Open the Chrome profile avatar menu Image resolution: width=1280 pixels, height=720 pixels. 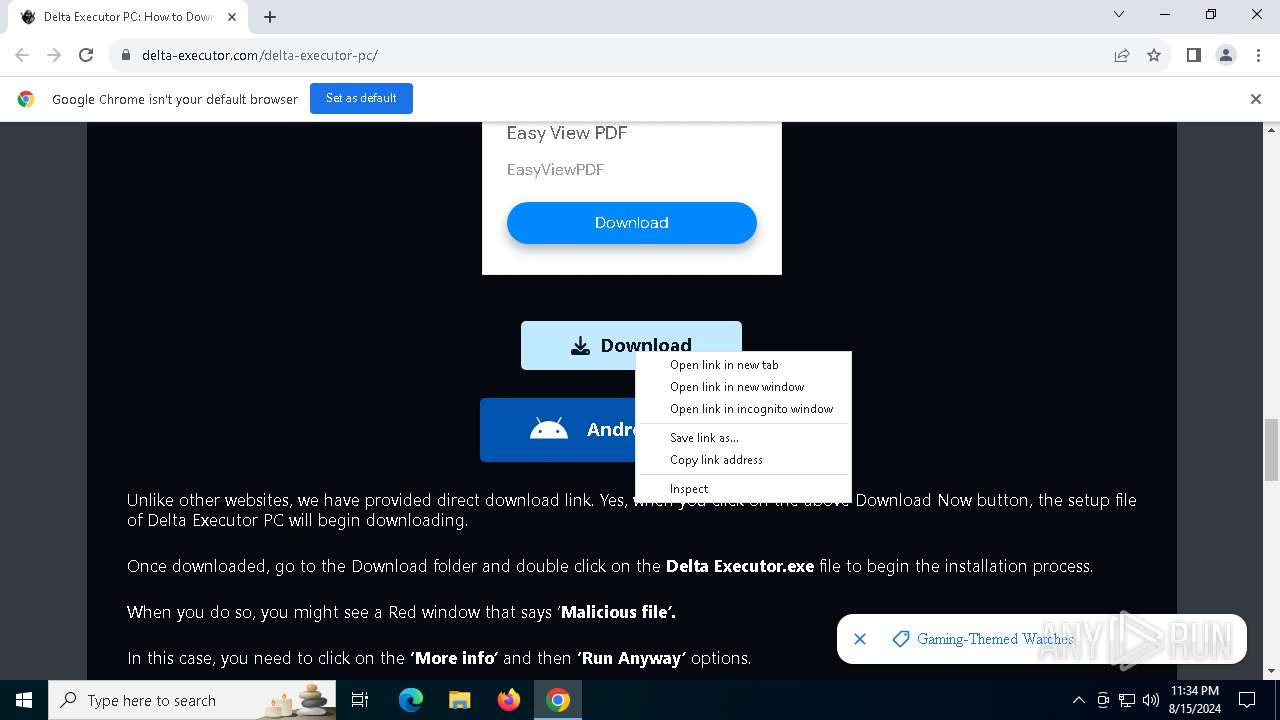(1226, 55)
